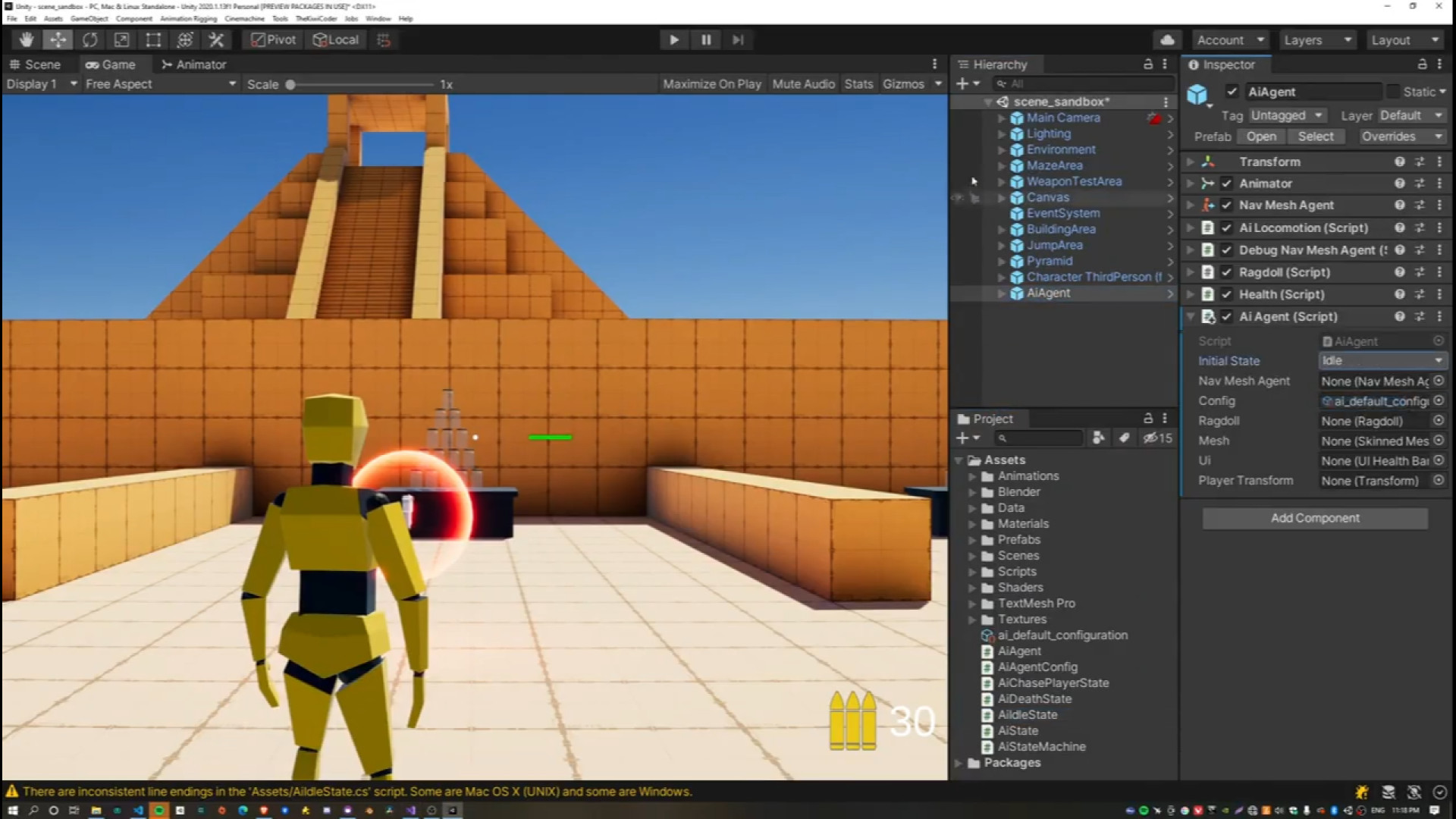1456x819 pixels.
Task: Click the Maximize On Play button
Action: (x=711, y=84)
